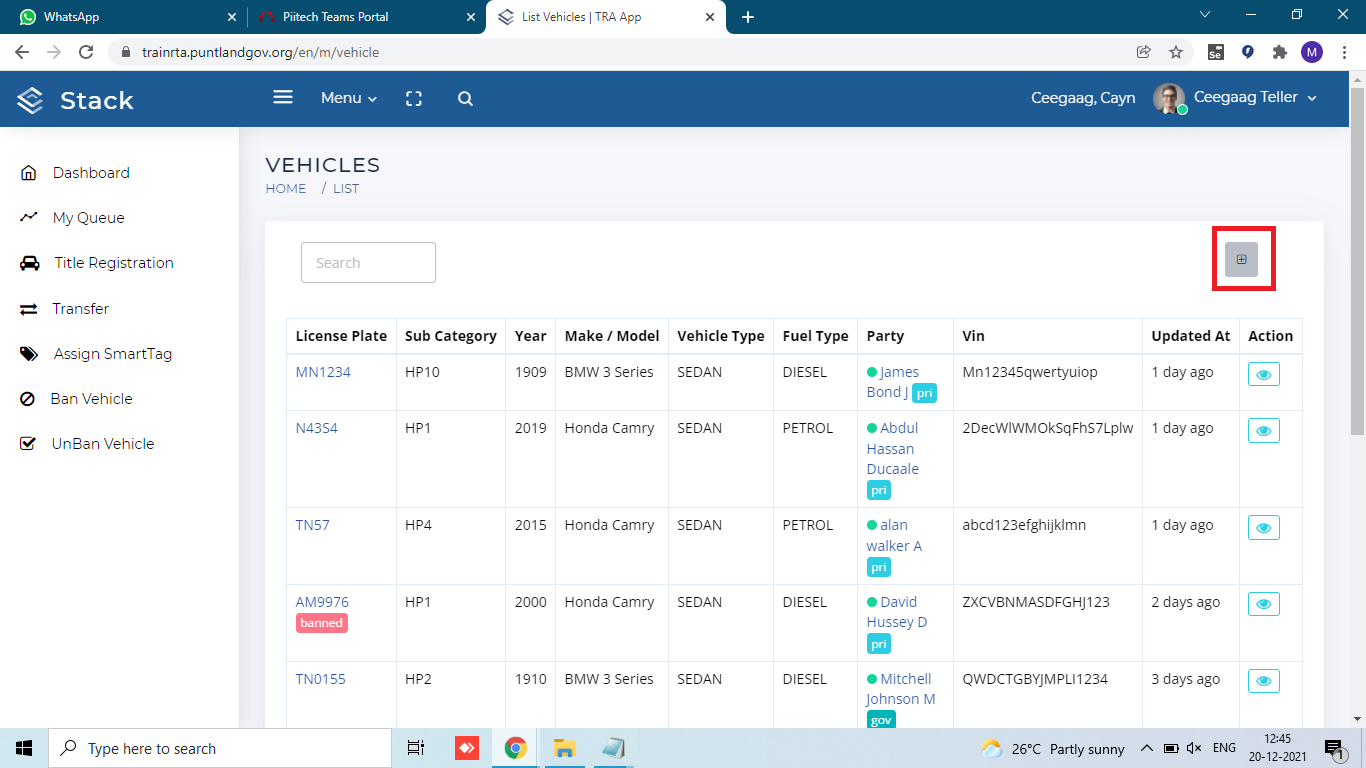1366x768 pixels.
Task: Reload the page in Chrome
Action: point(86,52)
